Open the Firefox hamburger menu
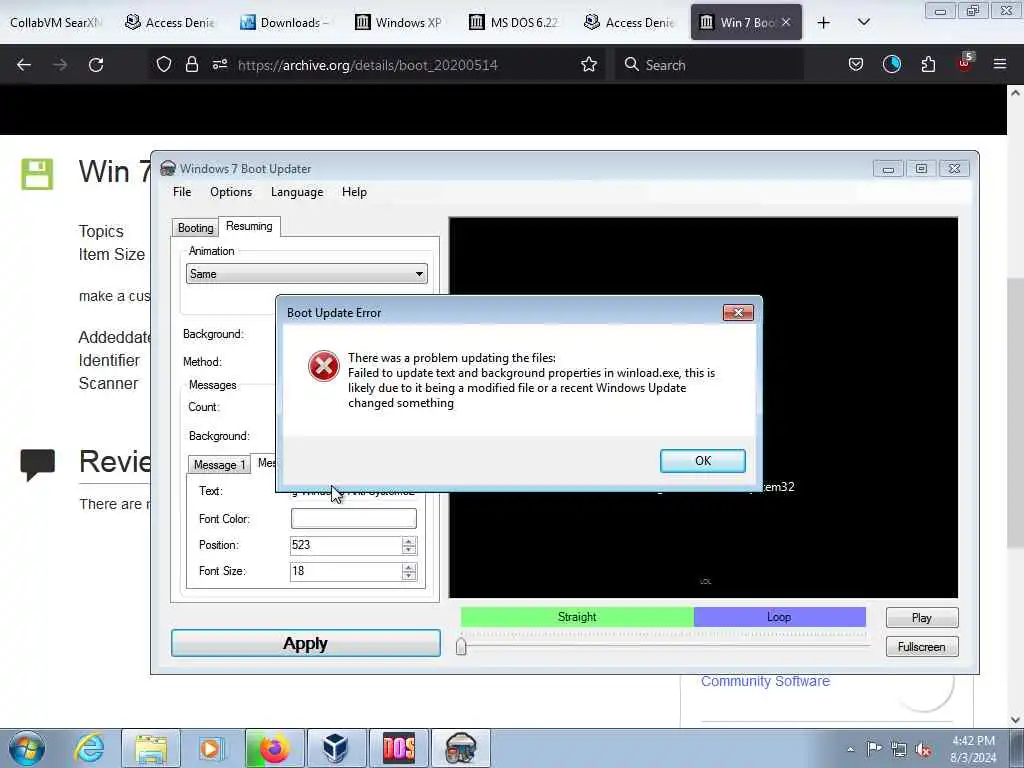The width and height of the screenshot is (1024, 768). (1000, 64)
